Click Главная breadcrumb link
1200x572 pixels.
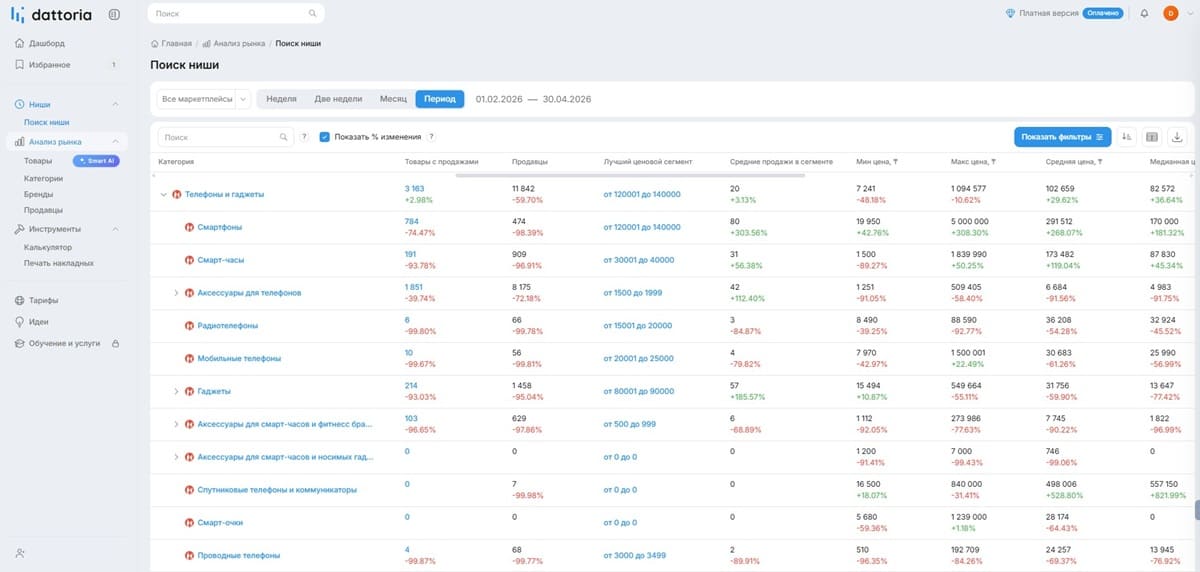(x=177, y=44)
